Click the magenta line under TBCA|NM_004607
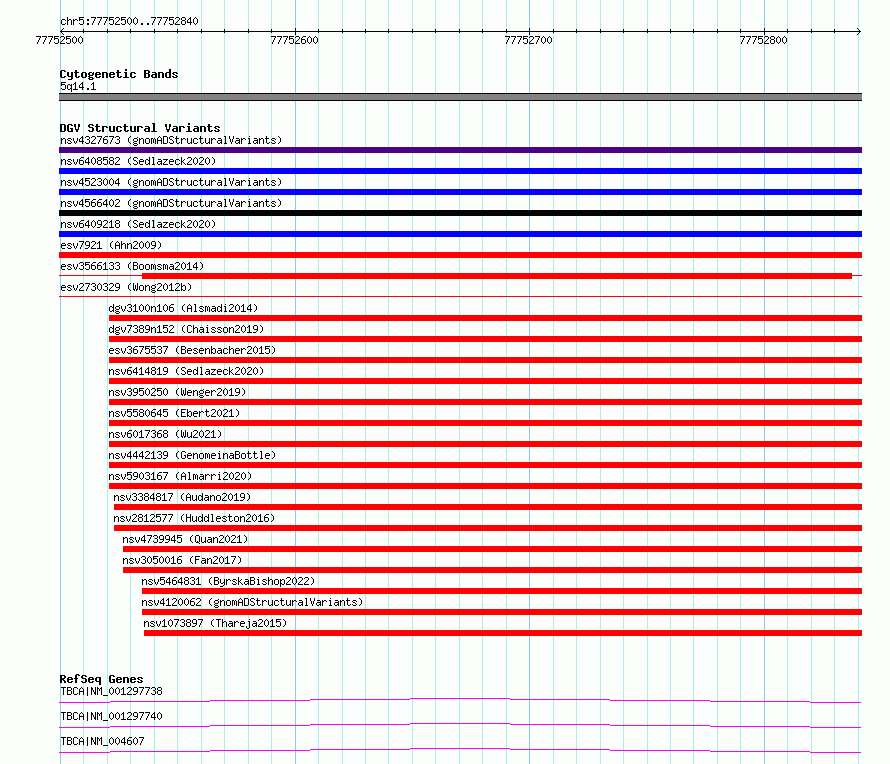 coord(460,750)
